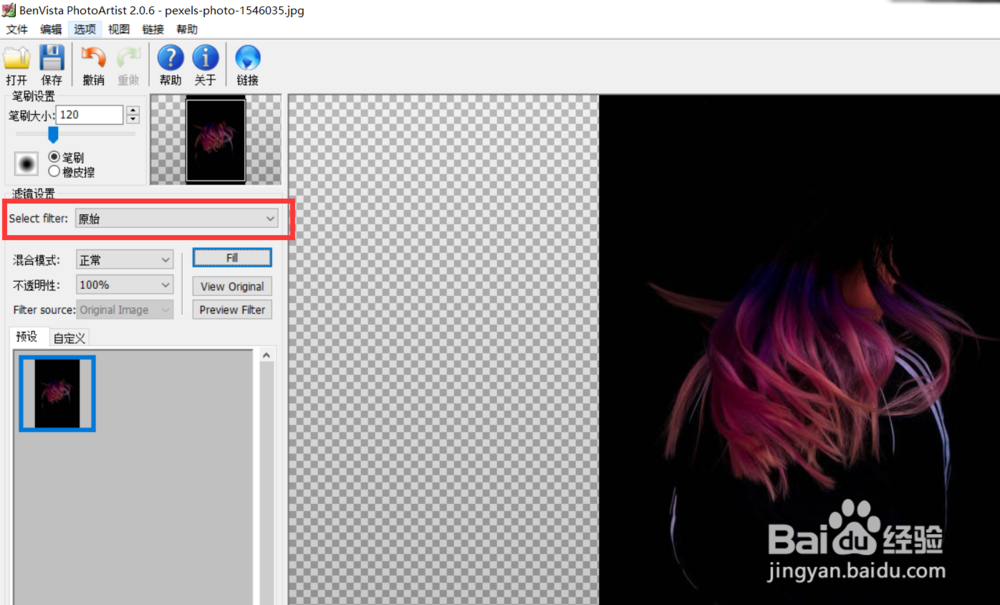Open the Select filter dropdown showing 原始
Screen dimensions: 1000x605
click(177, 219)
